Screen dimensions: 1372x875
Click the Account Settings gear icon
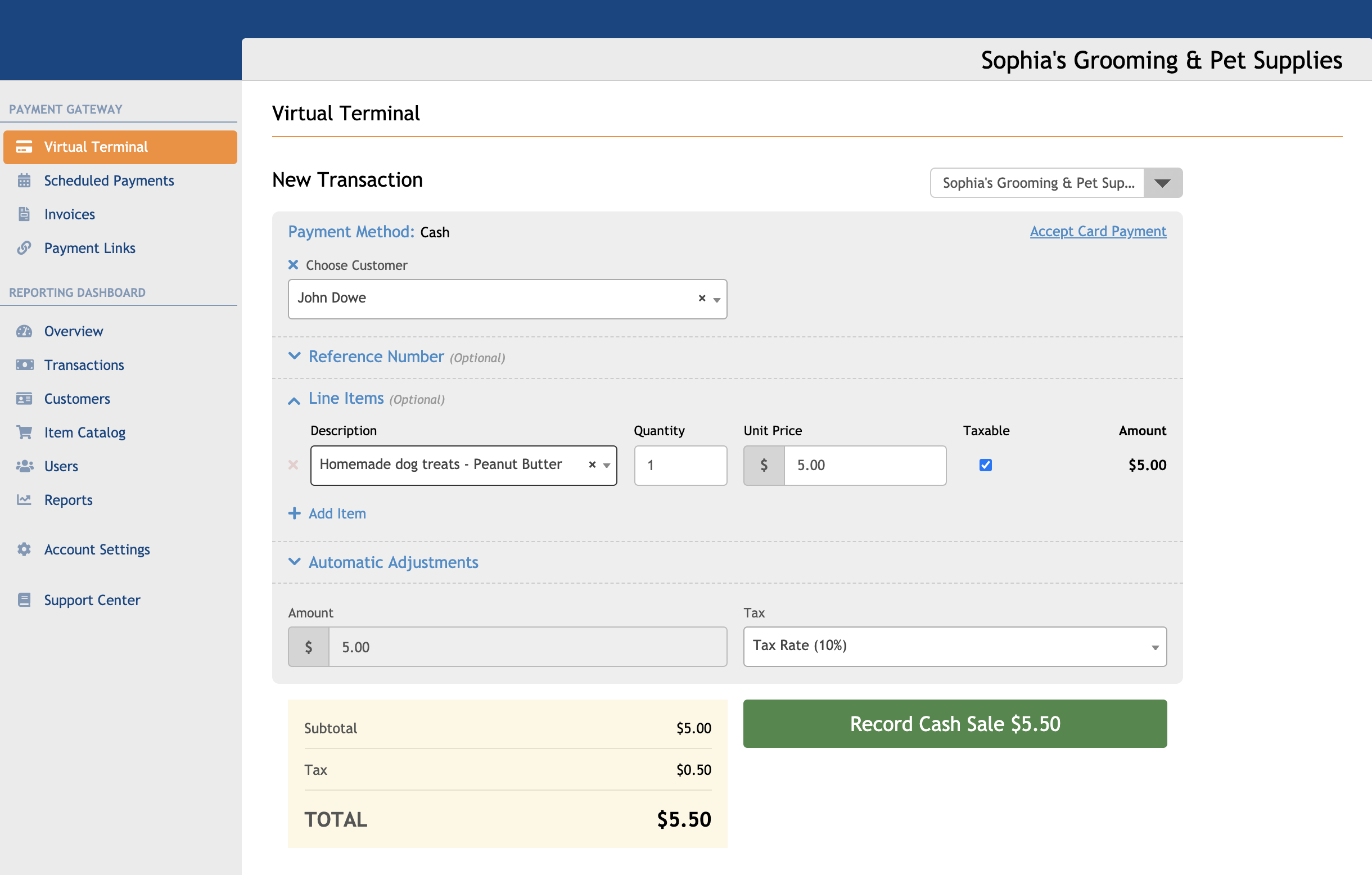pos(24,549)
